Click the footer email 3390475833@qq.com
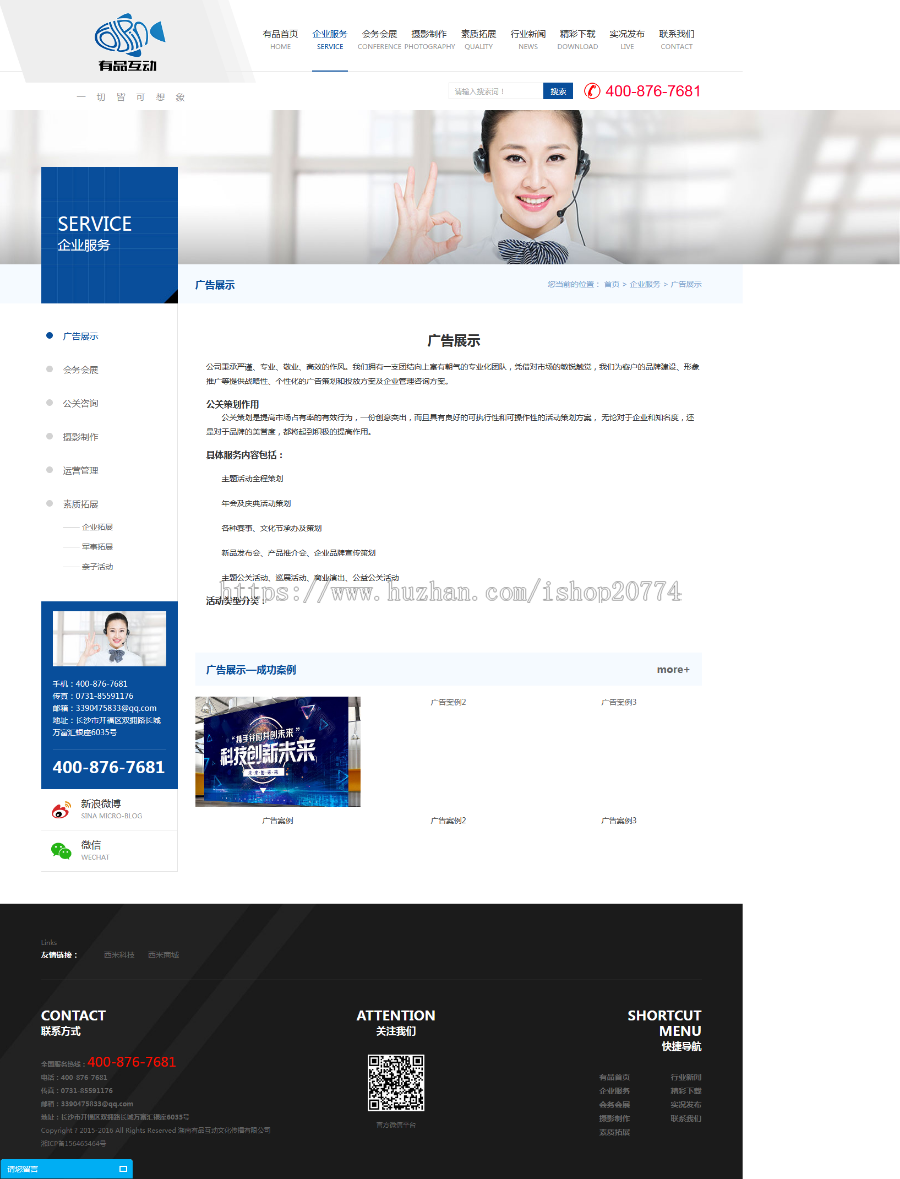The image size is (900, 1179). [x=97, y=1104]
